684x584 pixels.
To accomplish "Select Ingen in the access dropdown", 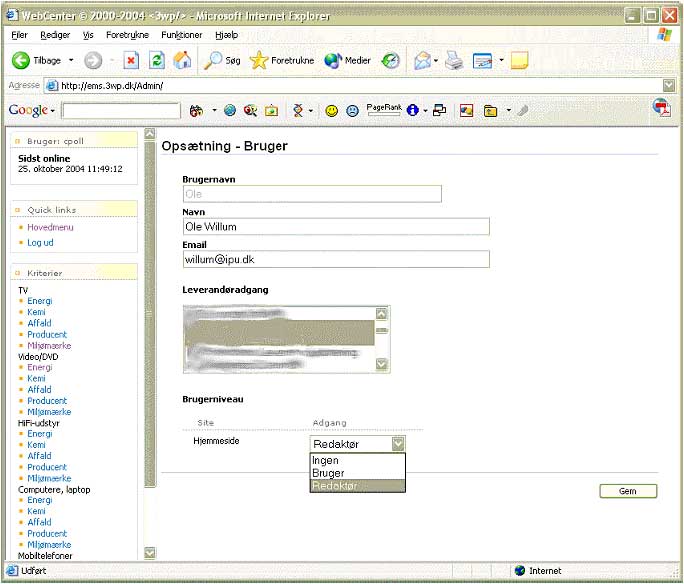I will pos(358,460).
